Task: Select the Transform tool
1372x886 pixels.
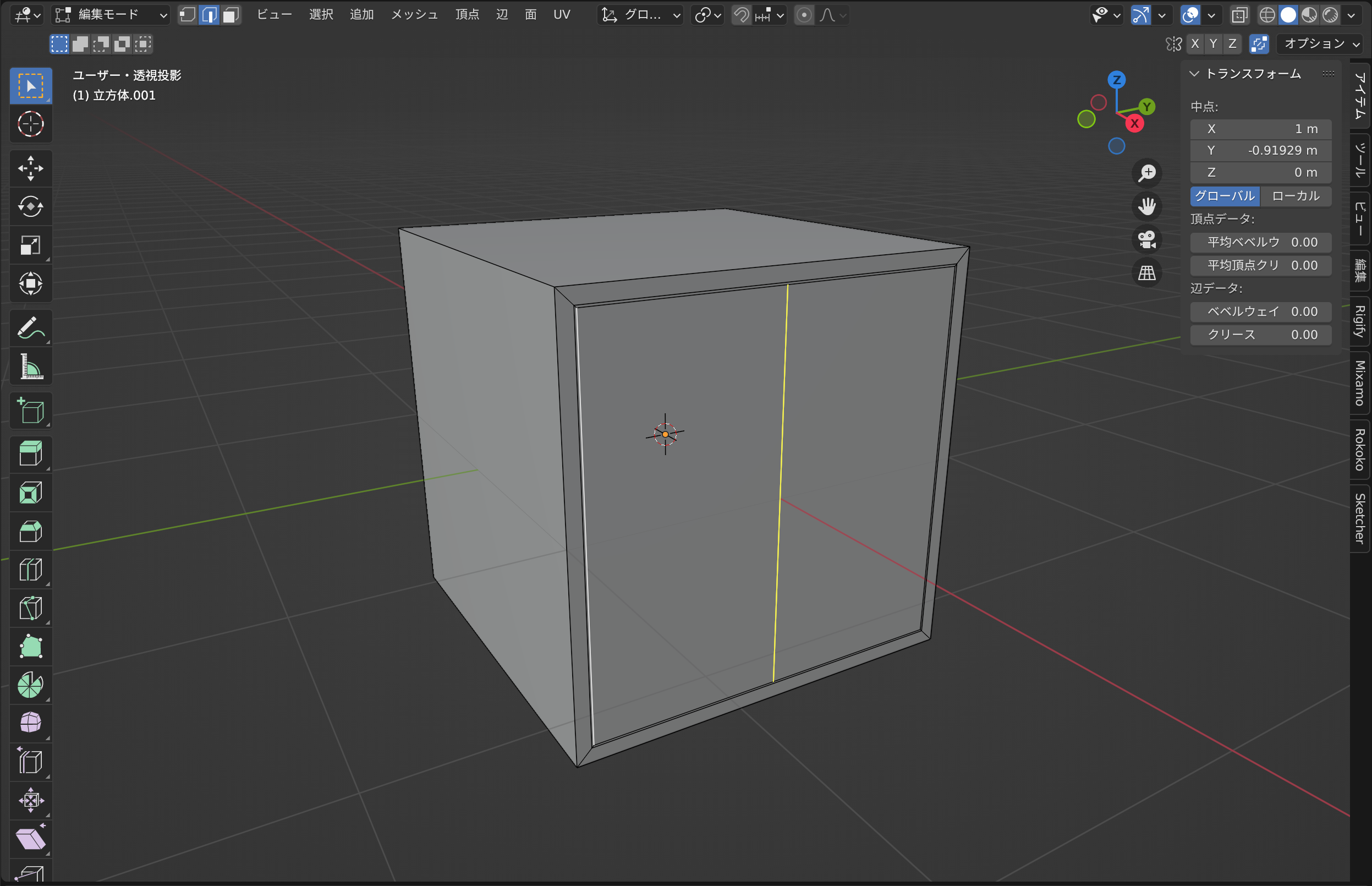Action: pos(30,283)
